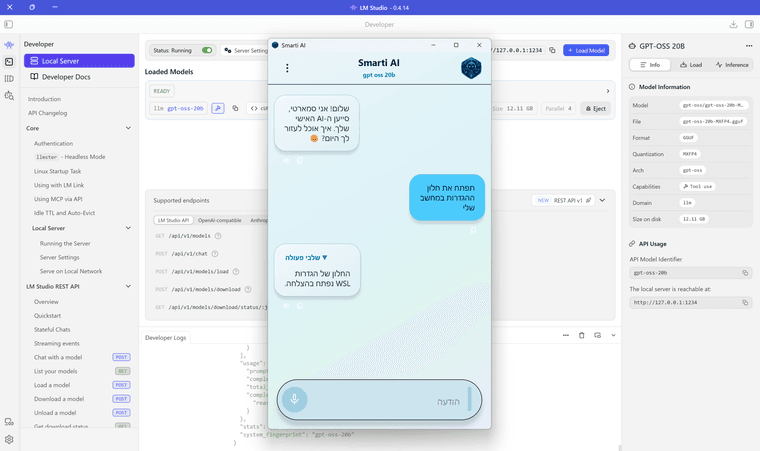Open the Developer Logs tab
Screen dimensions: 760x451
166,338
